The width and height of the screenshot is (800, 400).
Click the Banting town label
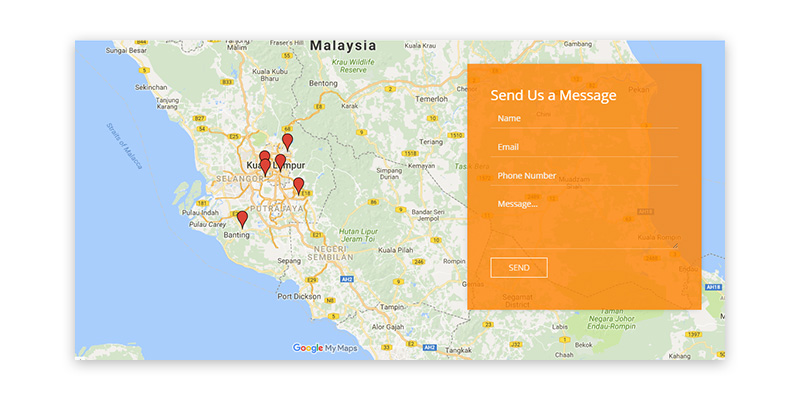[237, 235]
